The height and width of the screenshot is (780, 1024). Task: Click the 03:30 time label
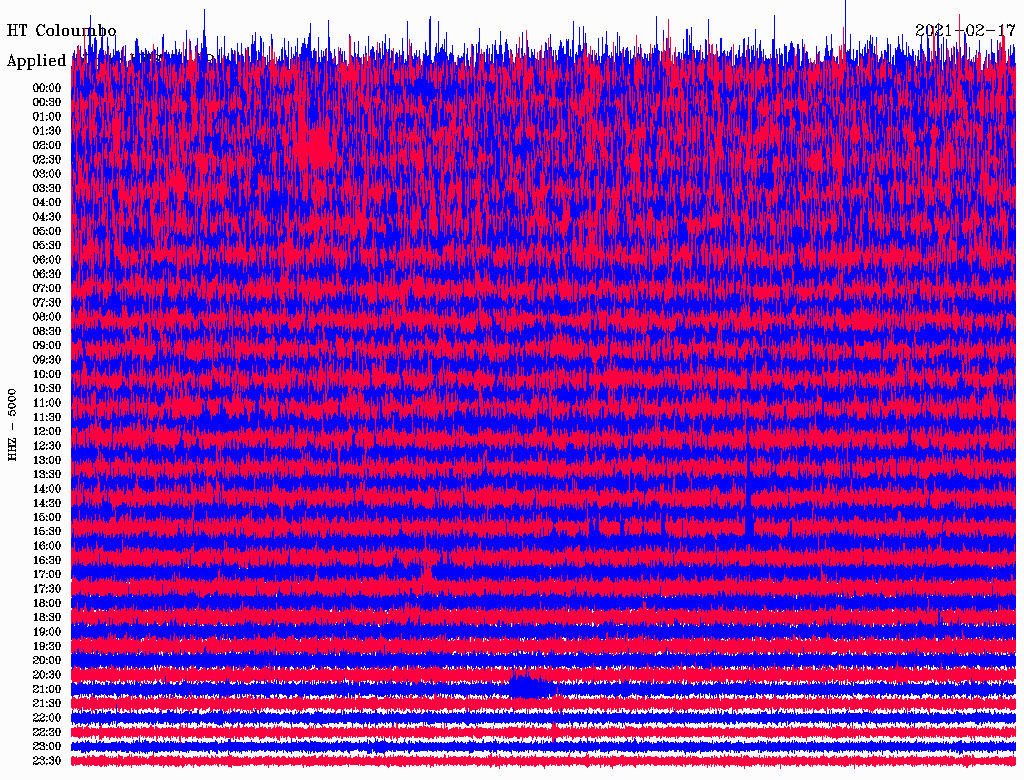[47, 188]
